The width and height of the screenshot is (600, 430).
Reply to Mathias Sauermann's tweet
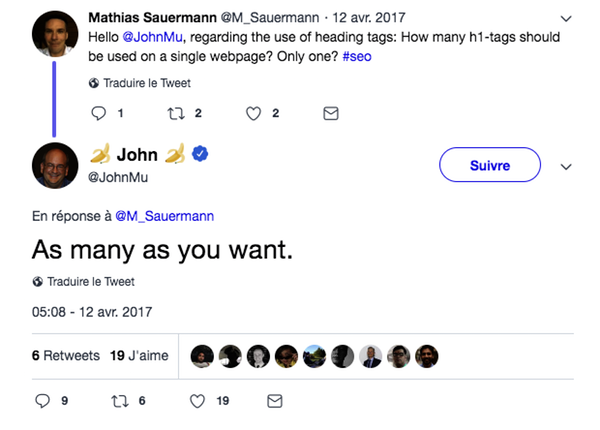tap(98, 114)
